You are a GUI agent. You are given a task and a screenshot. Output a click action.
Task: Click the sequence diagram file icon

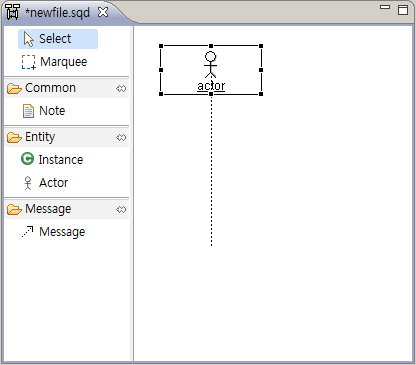pyautogui.click(x=12, y=12)
